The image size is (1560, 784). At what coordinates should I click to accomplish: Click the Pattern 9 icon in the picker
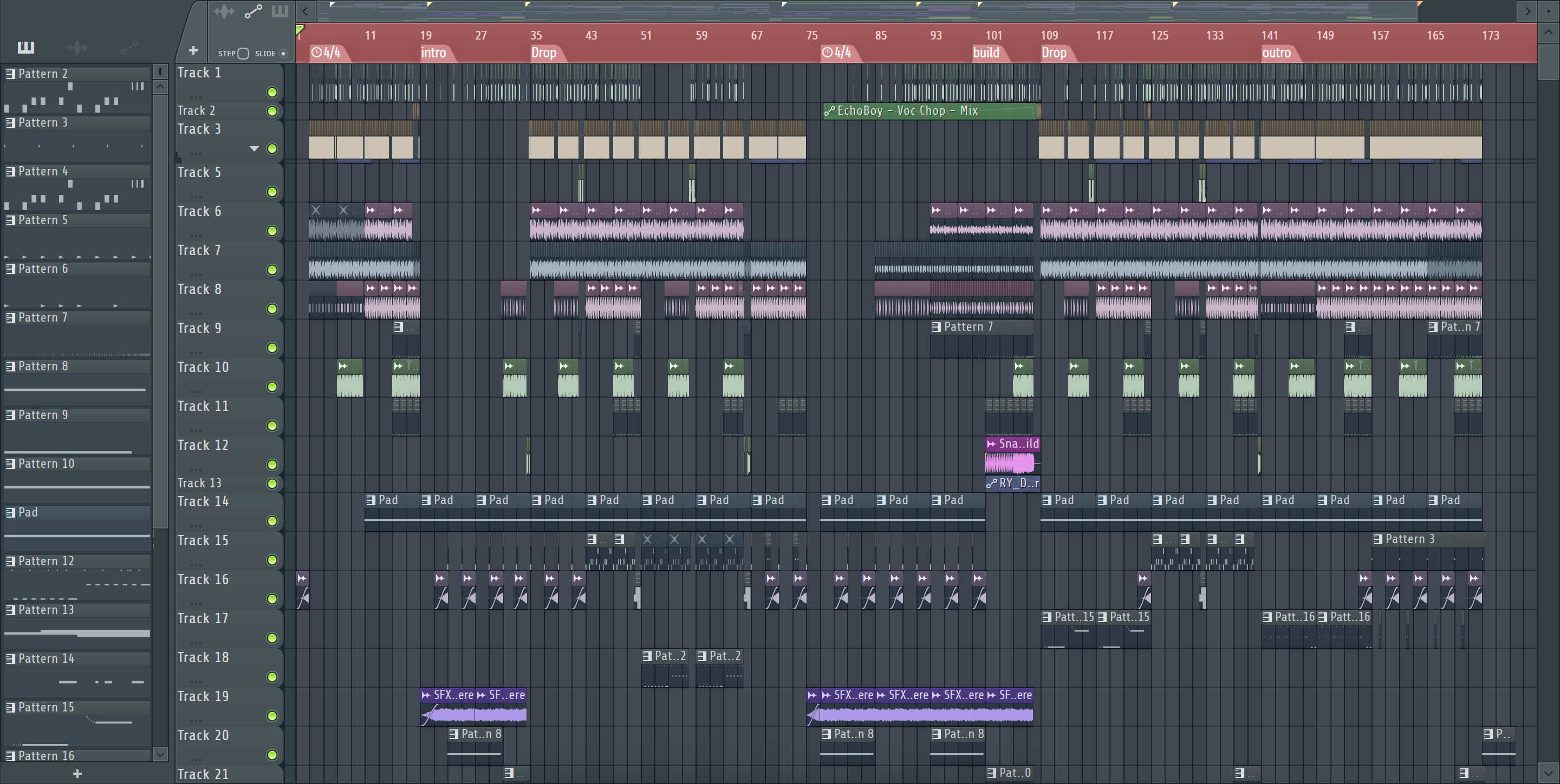(x=10, y=415)
